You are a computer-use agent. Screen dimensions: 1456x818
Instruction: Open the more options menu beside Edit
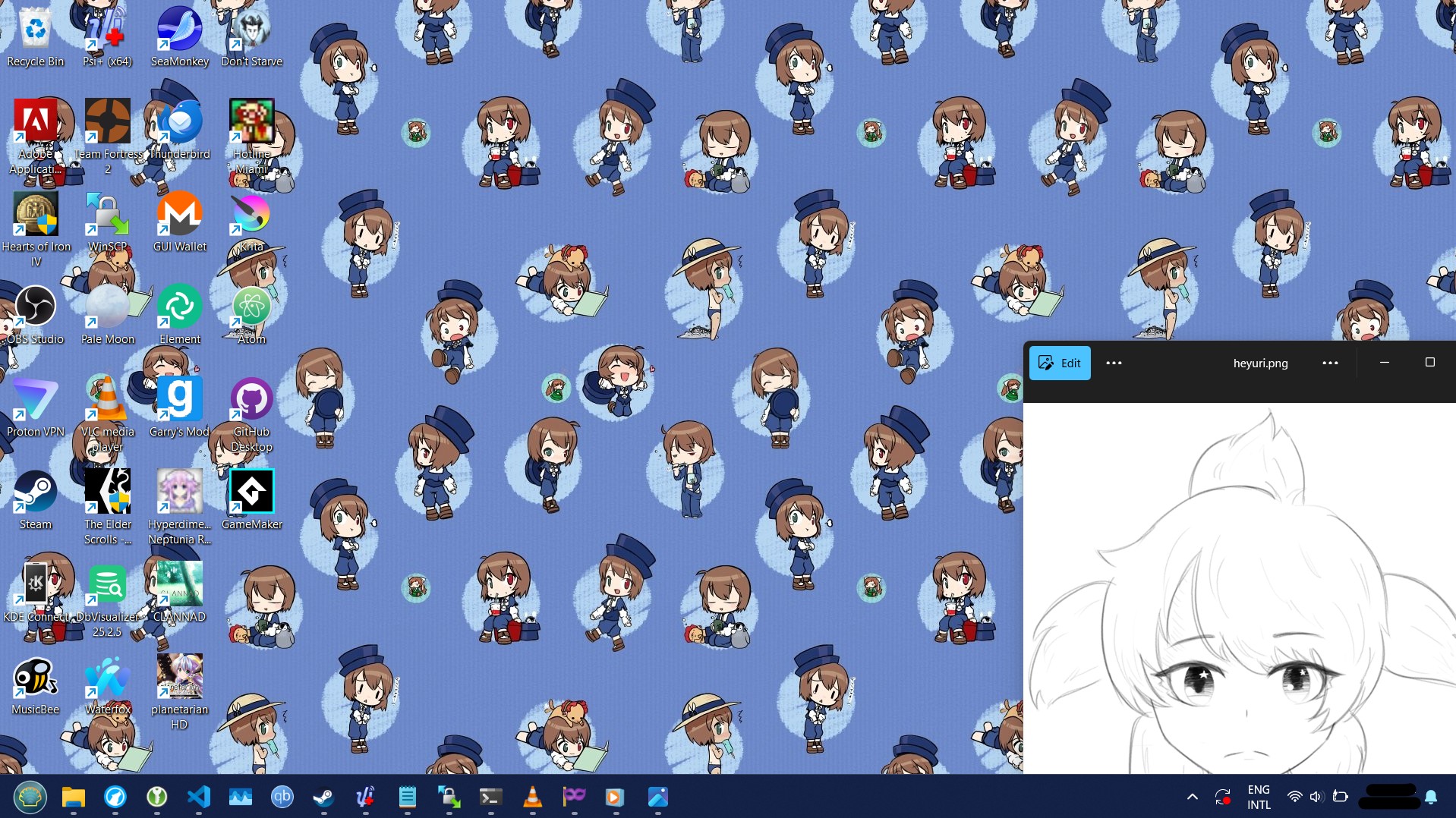1114,363
